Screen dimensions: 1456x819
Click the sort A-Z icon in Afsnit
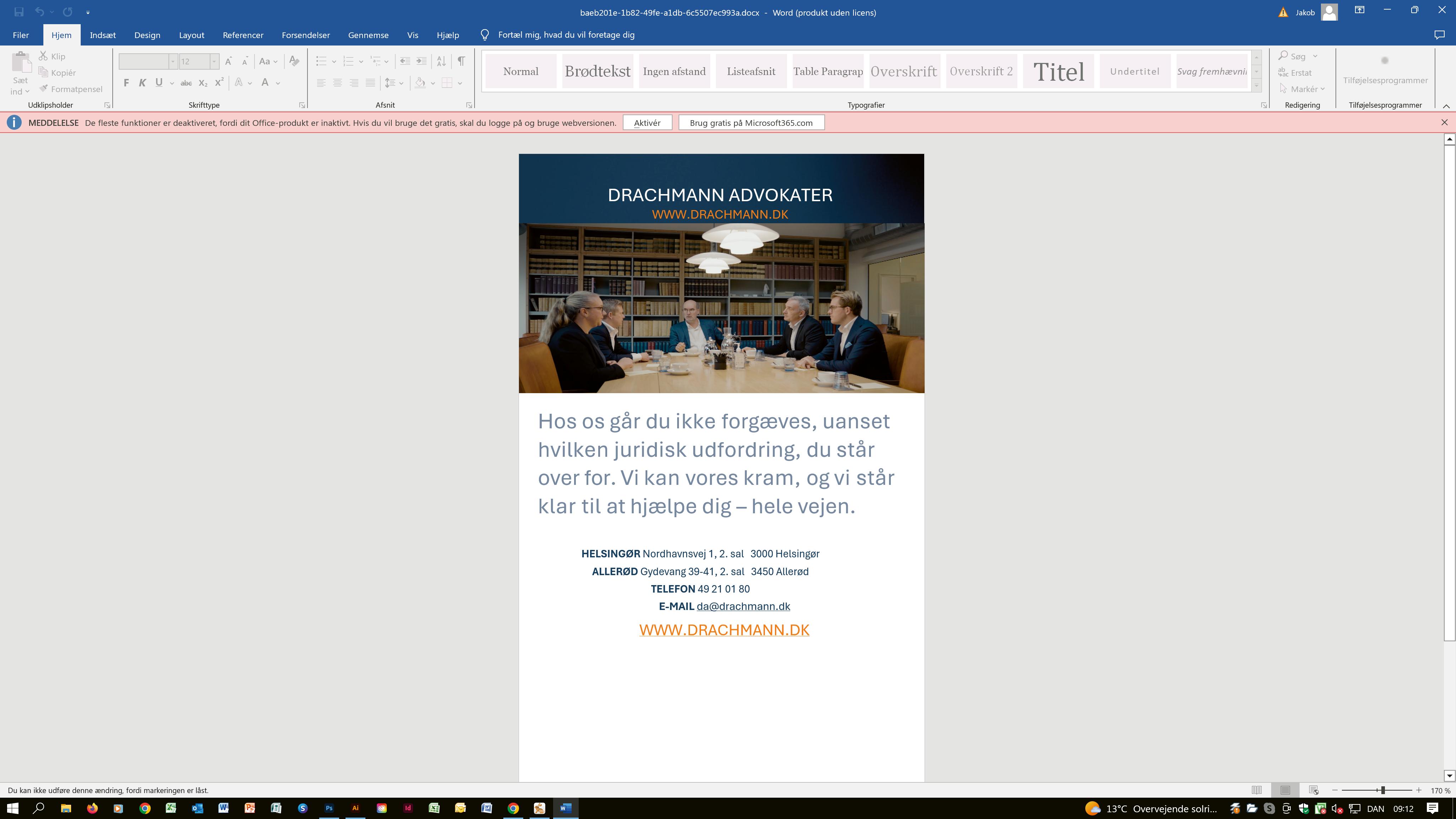coord(441,61)
